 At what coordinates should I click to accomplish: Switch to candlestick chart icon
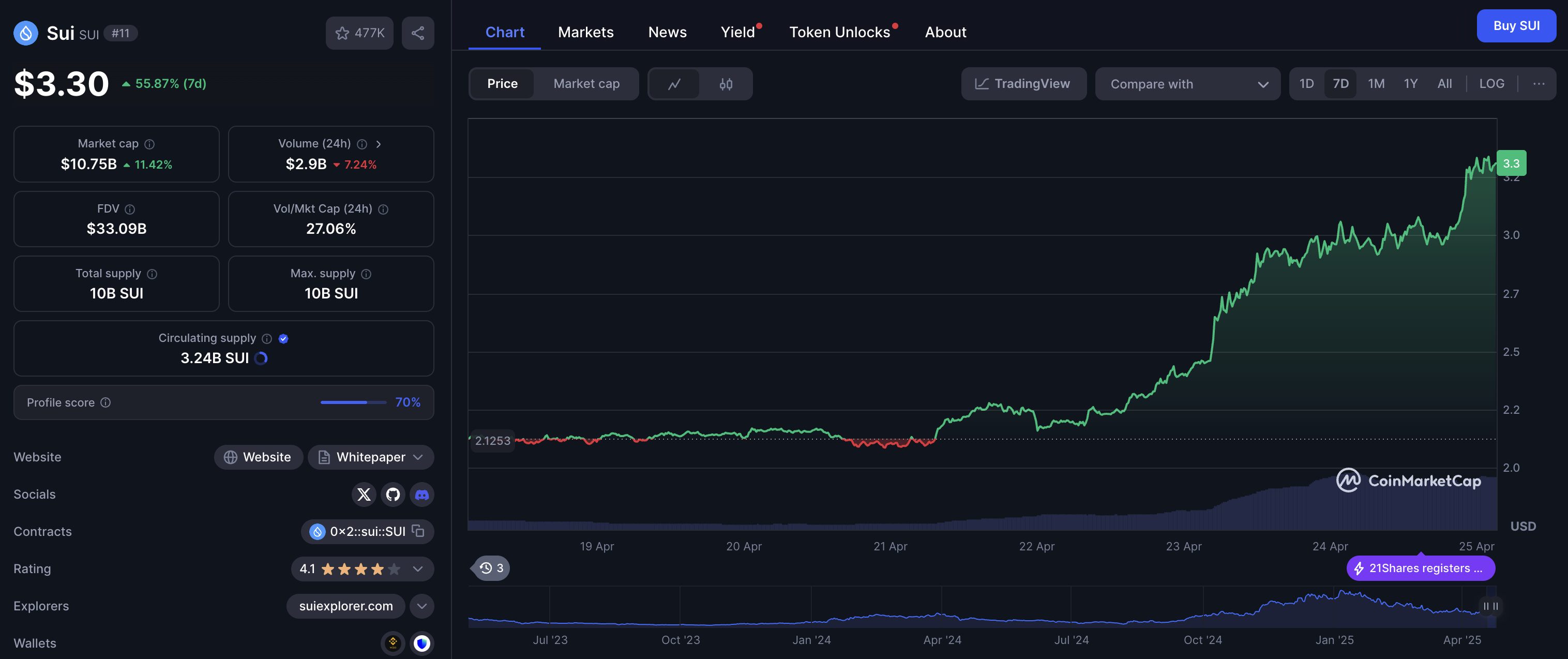pyautogui.click(x=726, y=84)
